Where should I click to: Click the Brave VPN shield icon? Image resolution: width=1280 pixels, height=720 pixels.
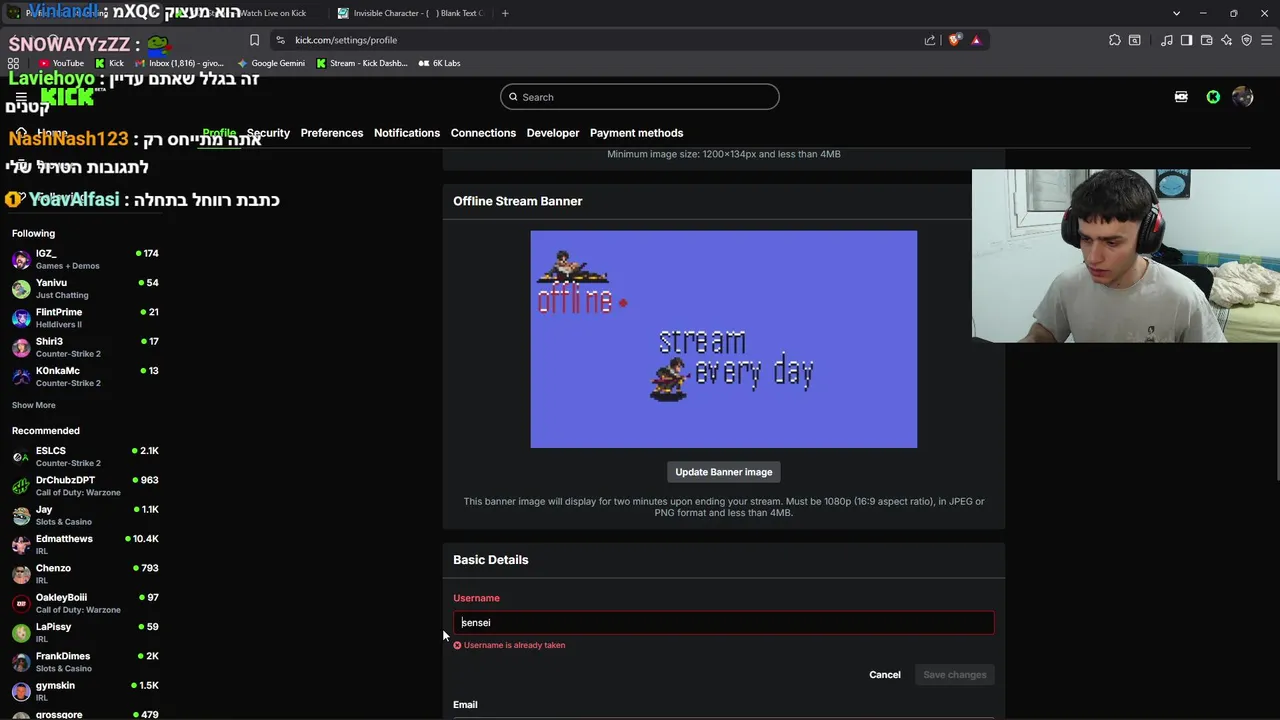point(1246,40)
